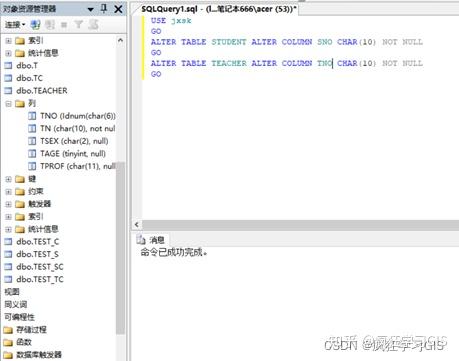Viewport: 459px width, 361px height.
Task: Pin the 对象资源管理器 panel with pushpin icon
Action: pos(104,9)
